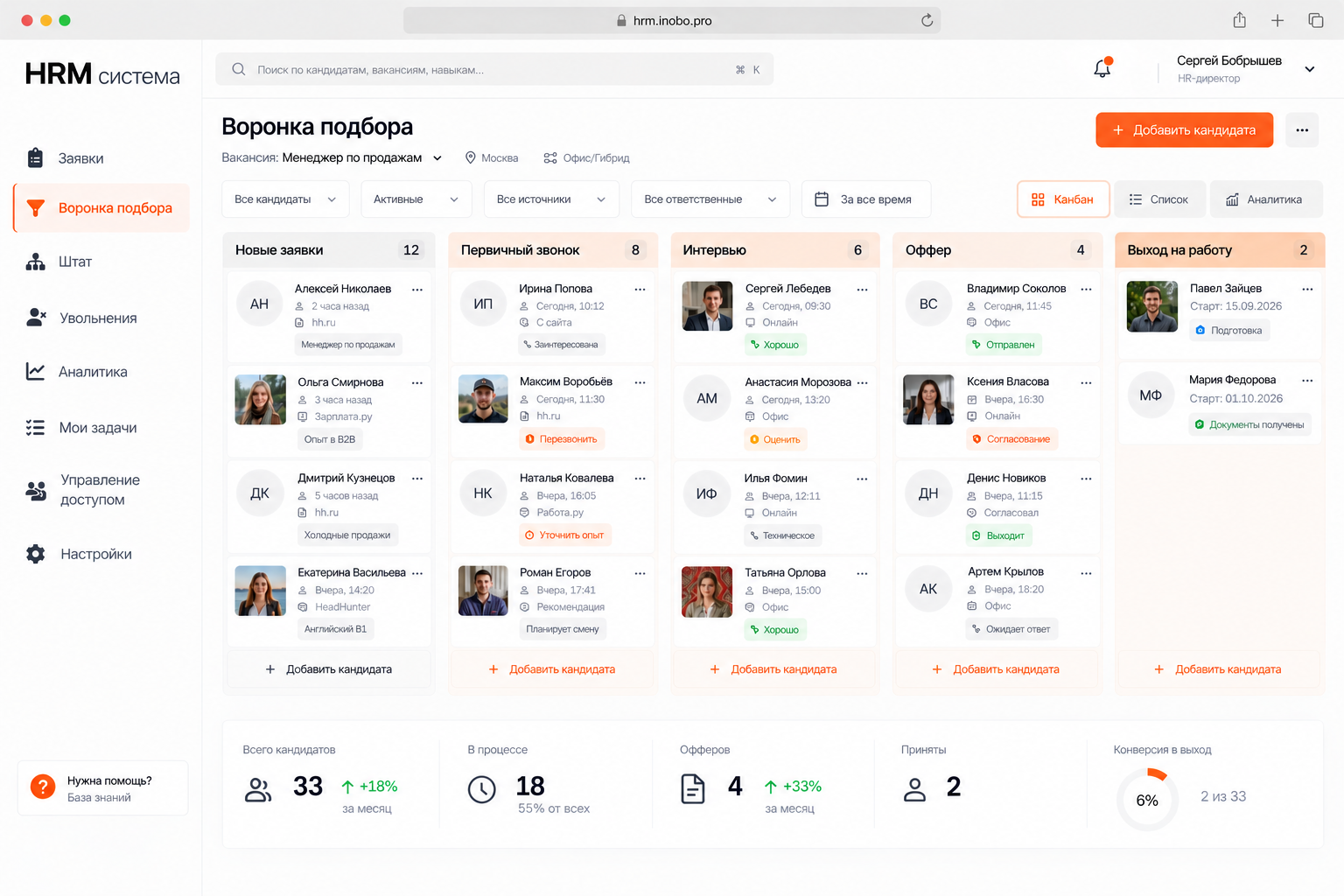This screenshot has width=1344, height=896.
Task: Click the browser share icon
Action: 1239,20
